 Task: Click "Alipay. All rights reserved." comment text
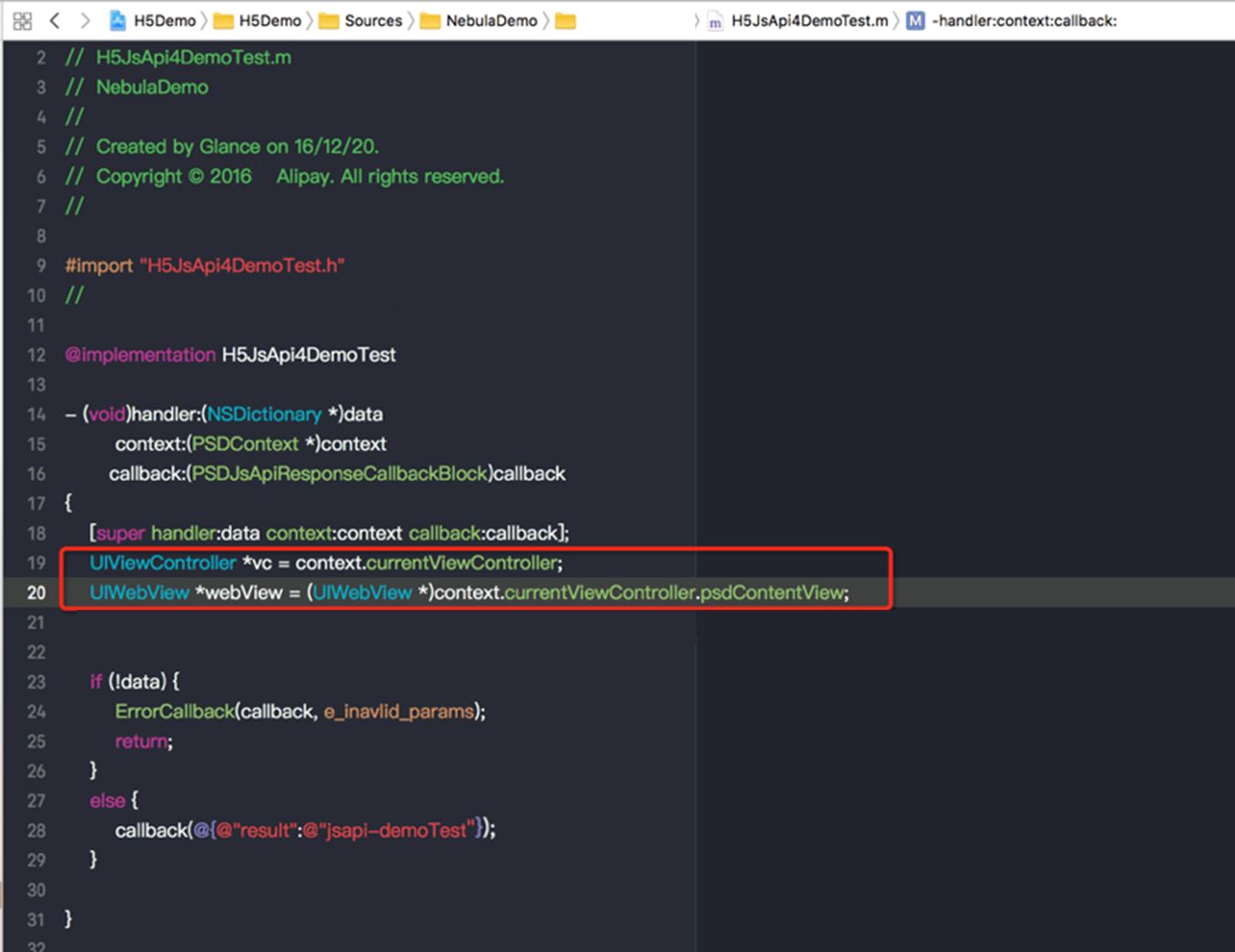(x=391, y=176)
